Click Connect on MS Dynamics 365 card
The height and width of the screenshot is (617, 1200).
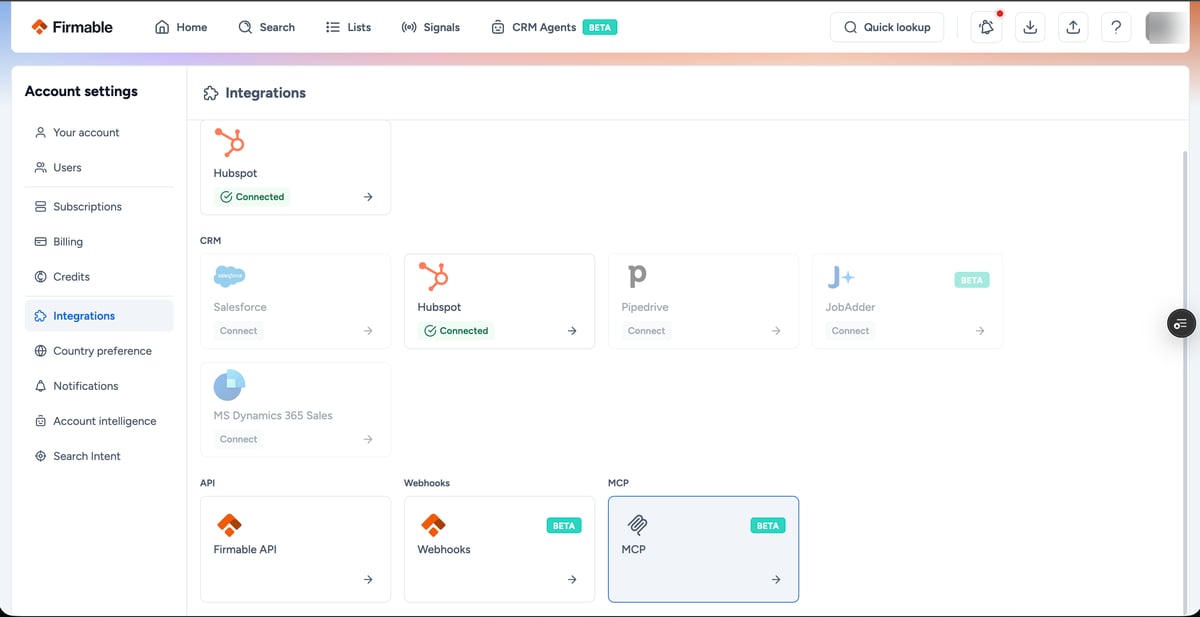[238, 439]
